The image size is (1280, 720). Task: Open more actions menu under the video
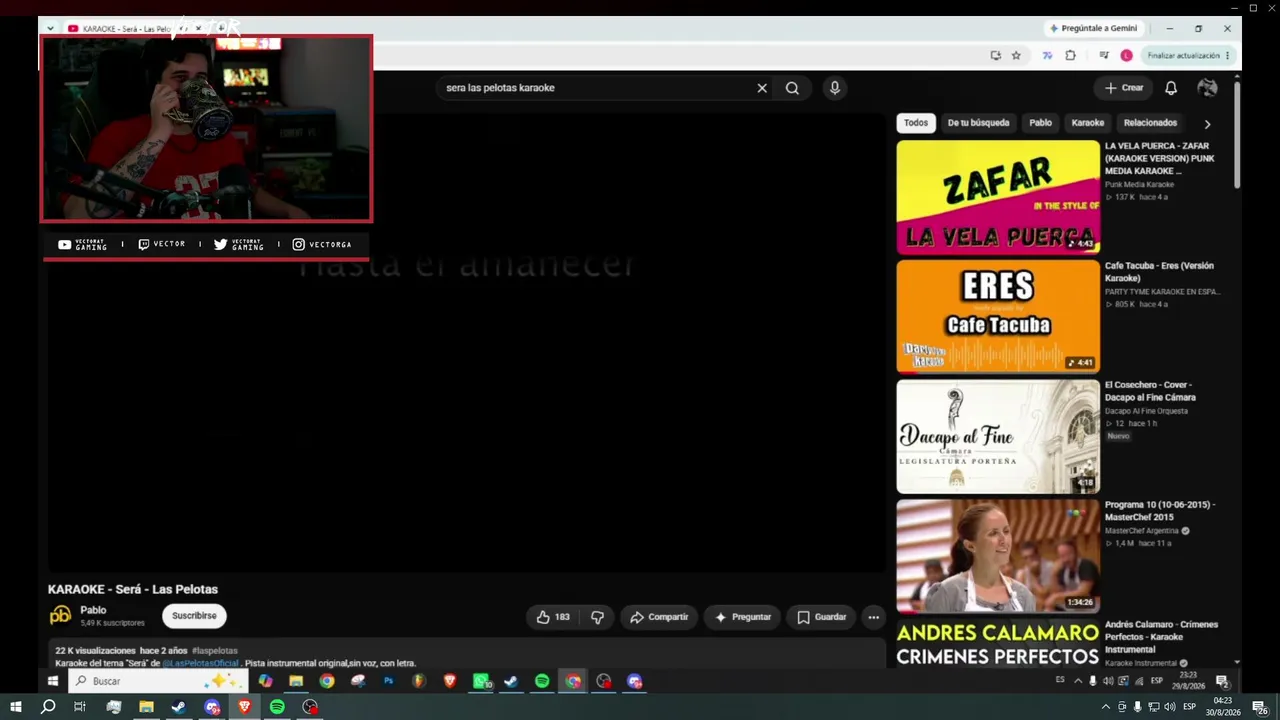(873, 617)
